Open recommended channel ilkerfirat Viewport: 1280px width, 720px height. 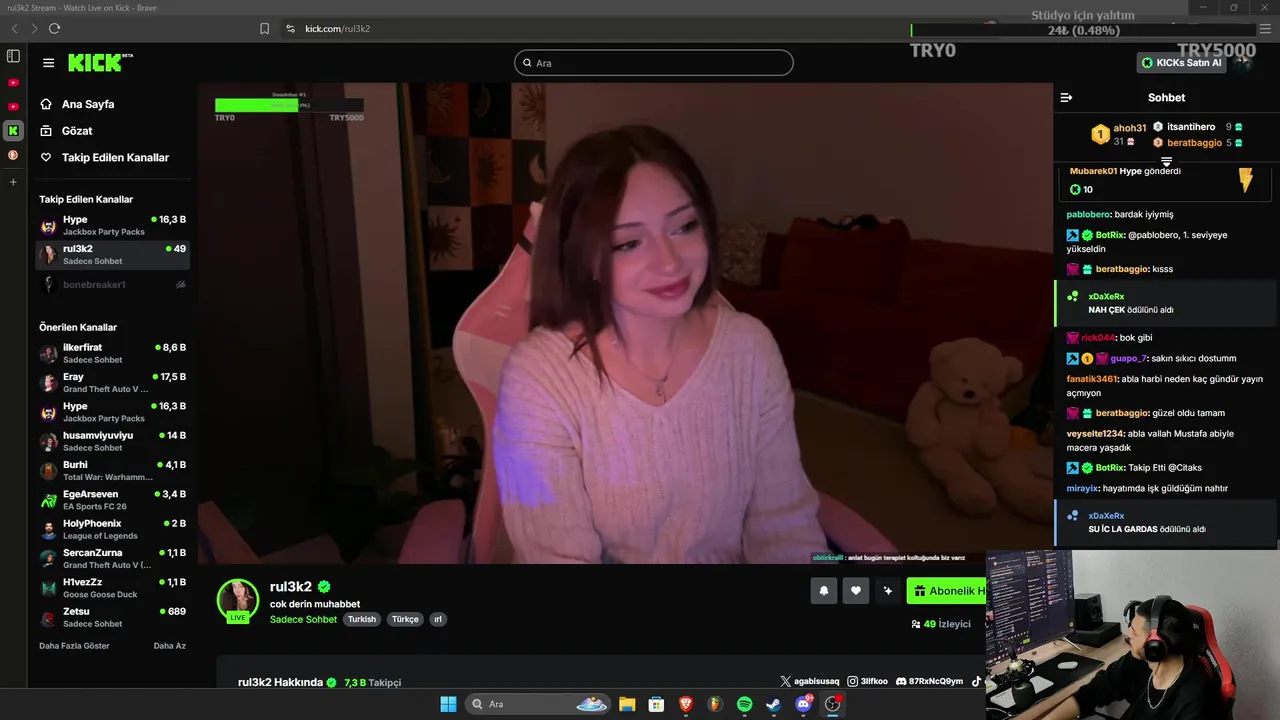click(x=112, y=353)
